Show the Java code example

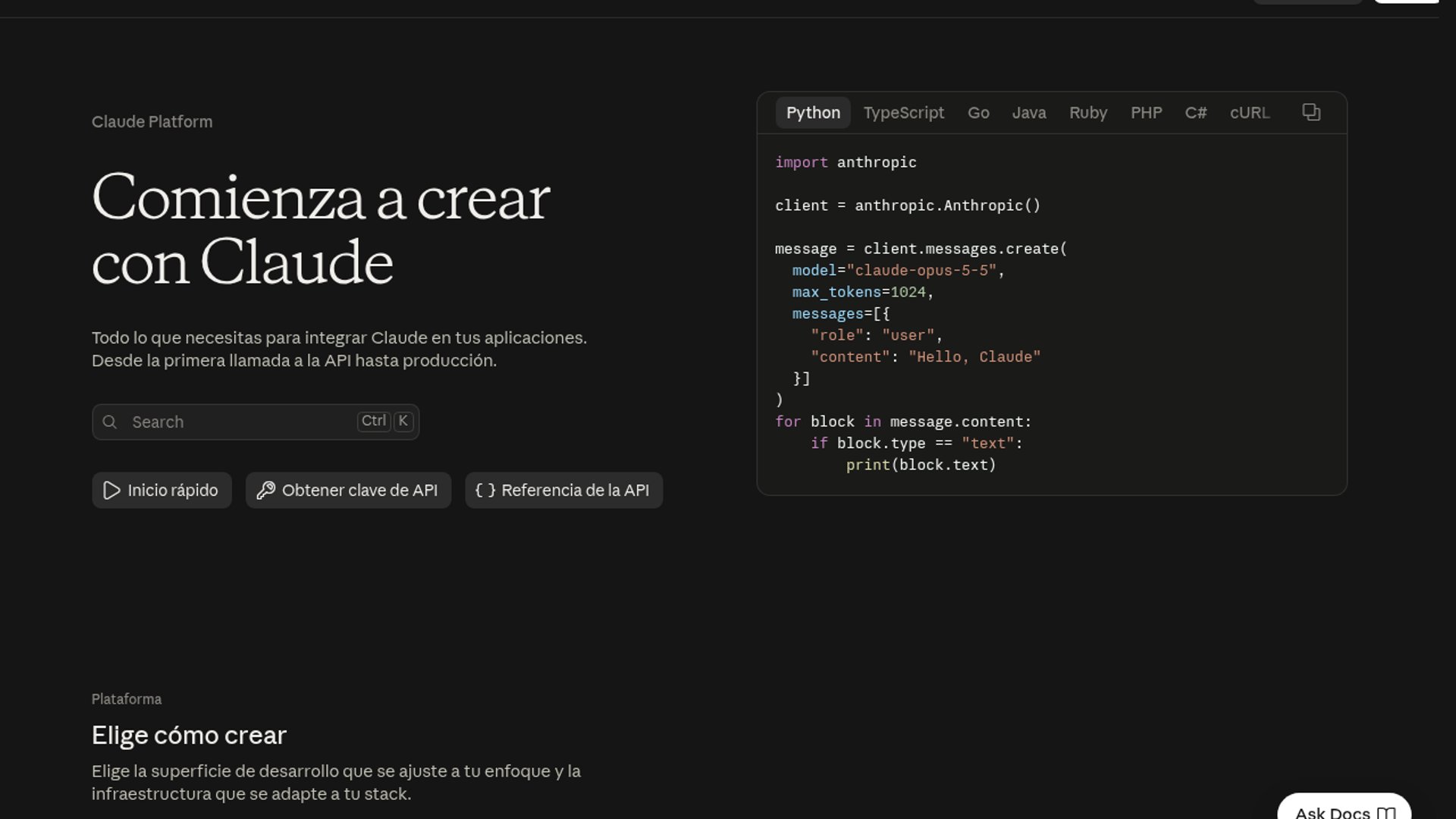pos(1029,113)
